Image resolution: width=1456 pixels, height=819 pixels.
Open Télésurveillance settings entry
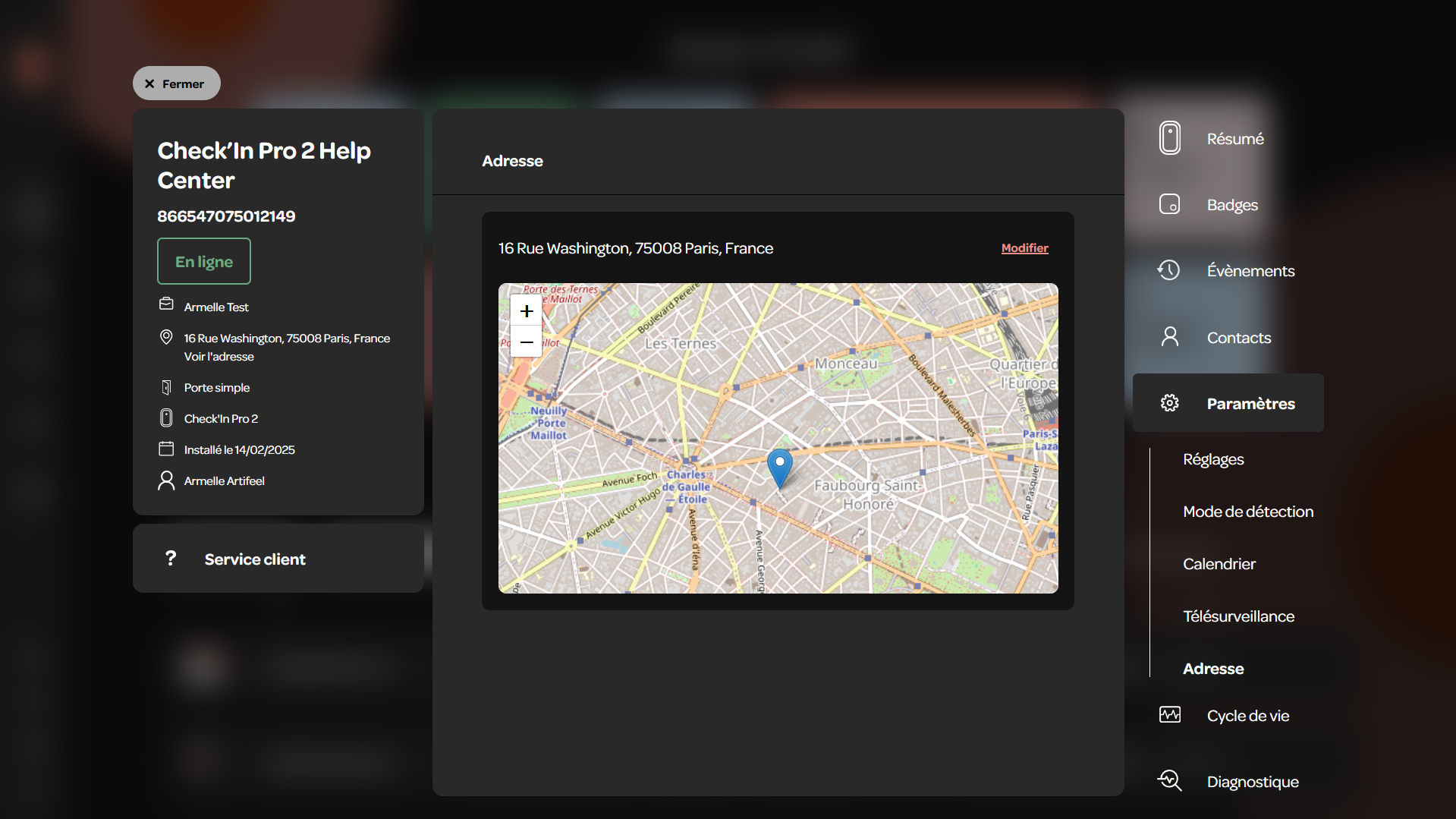(1238, 616)
